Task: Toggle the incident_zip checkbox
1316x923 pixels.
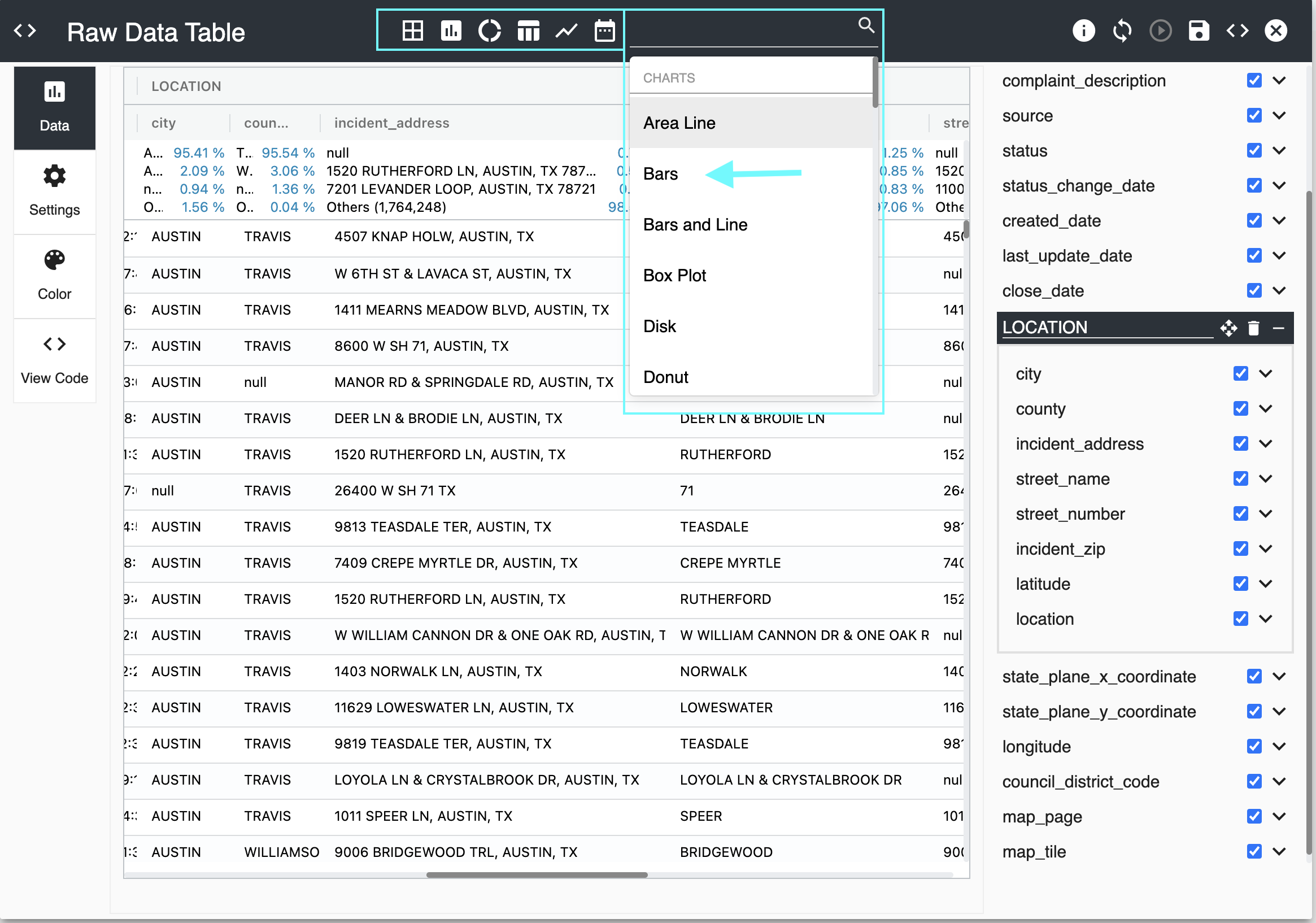Action: pos(1240,548)
